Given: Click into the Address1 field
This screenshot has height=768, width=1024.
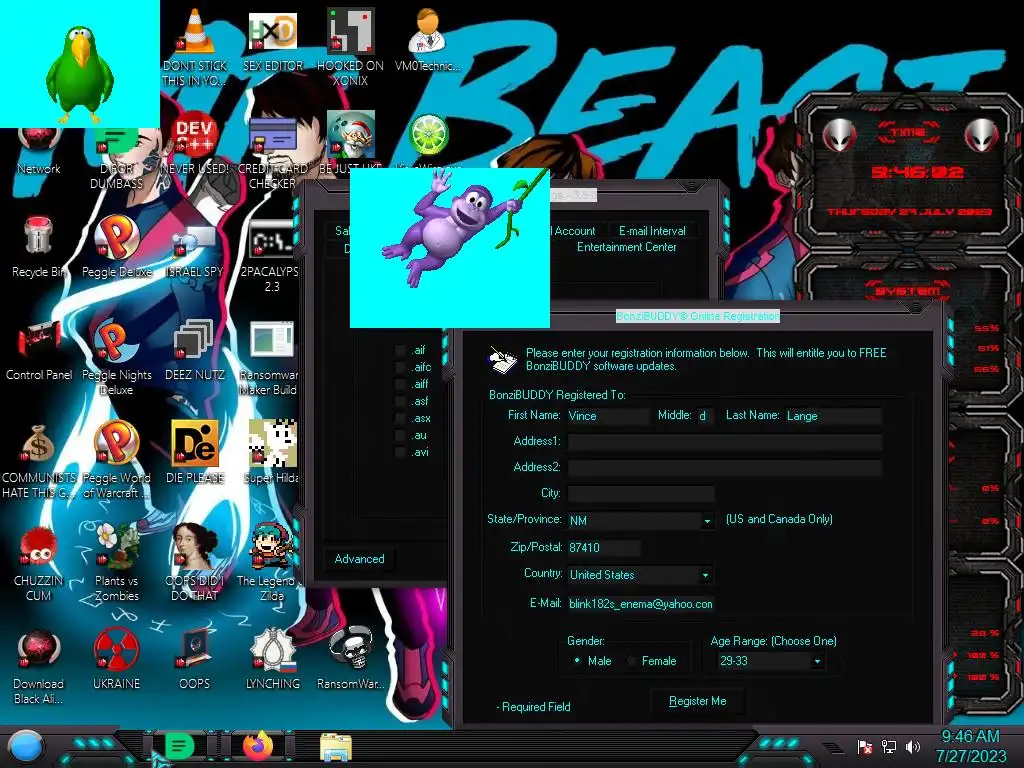Looking at the screenshot, I should click(724, 442).
